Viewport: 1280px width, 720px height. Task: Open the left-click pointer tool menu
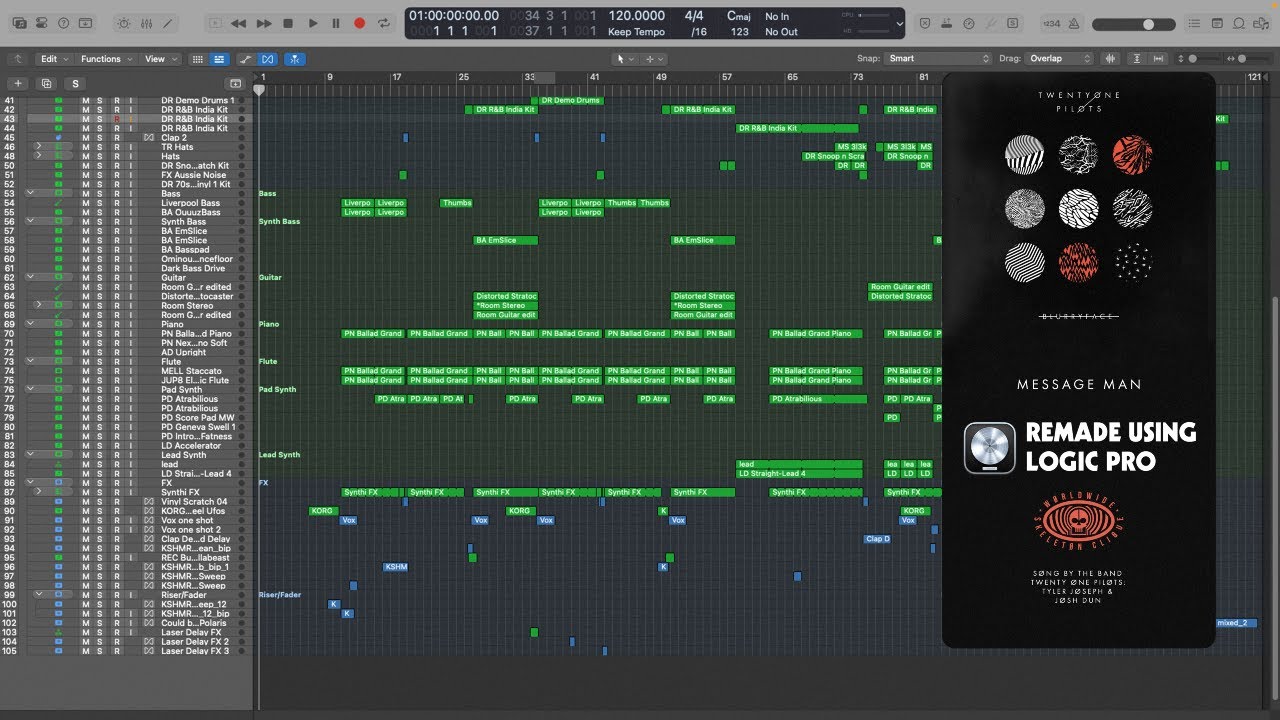pyautogui.click(x=625, y=59)
